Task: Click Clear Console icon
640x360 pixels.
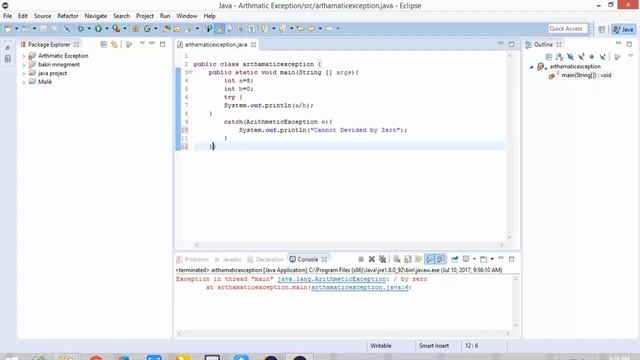Action: coord(397,259)
